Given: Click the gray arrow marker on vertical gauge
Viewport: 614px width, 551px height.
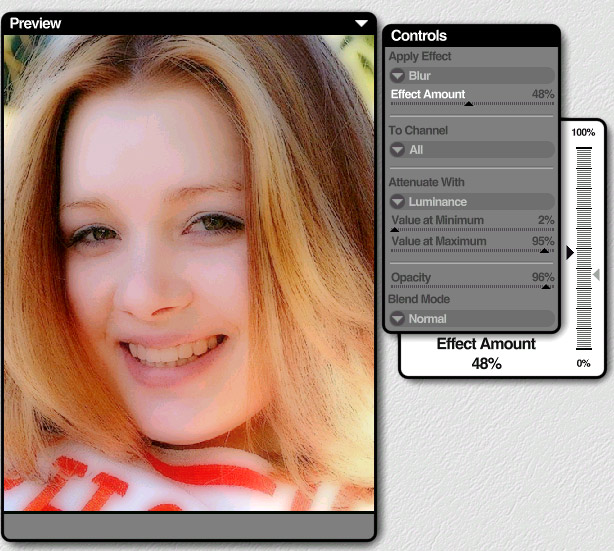Looking at the screenshot, I should point(596,274).
